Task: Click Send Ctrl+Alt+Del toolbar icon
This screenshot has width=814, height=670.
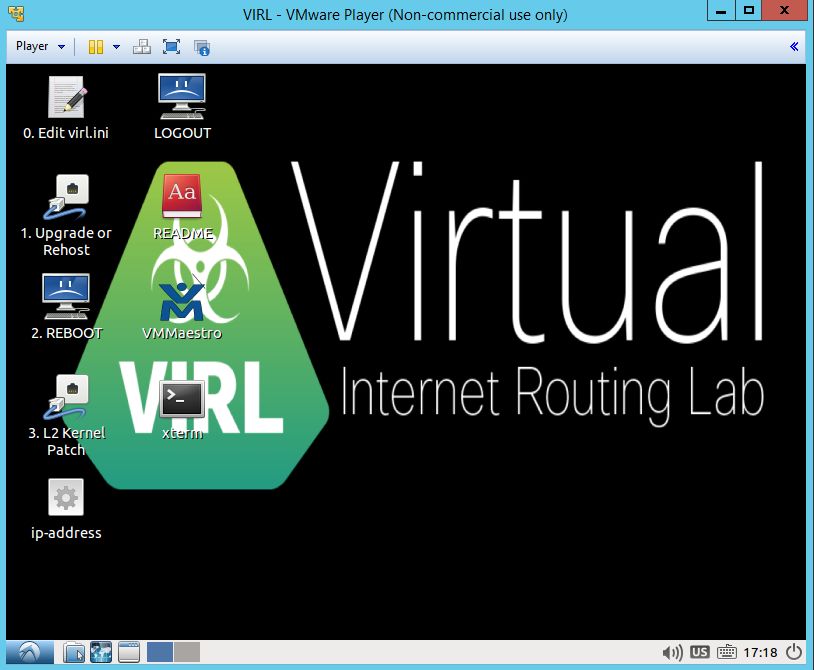Action: point(142,47)
